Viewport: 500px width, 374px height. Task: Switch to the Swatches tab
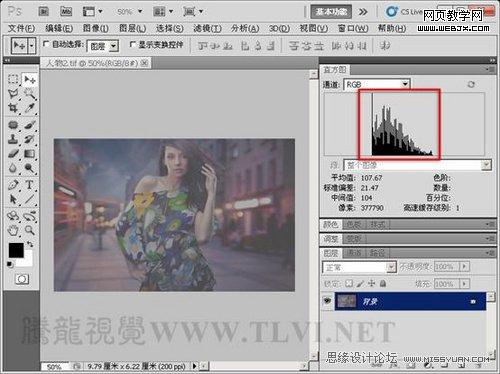click(354, 224)
